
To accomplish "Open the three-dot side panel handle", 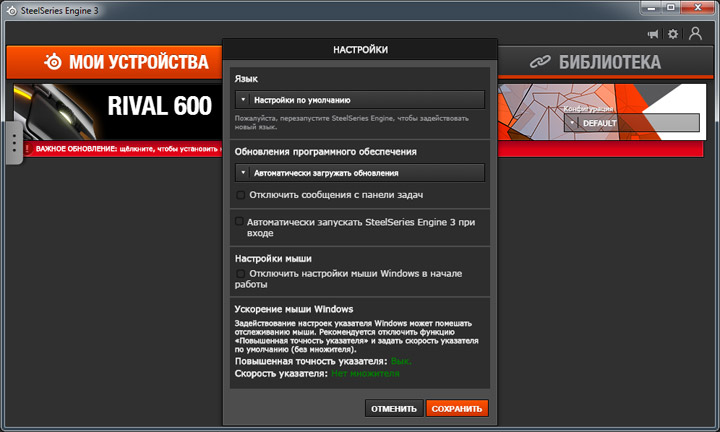I will pos(14,143).
